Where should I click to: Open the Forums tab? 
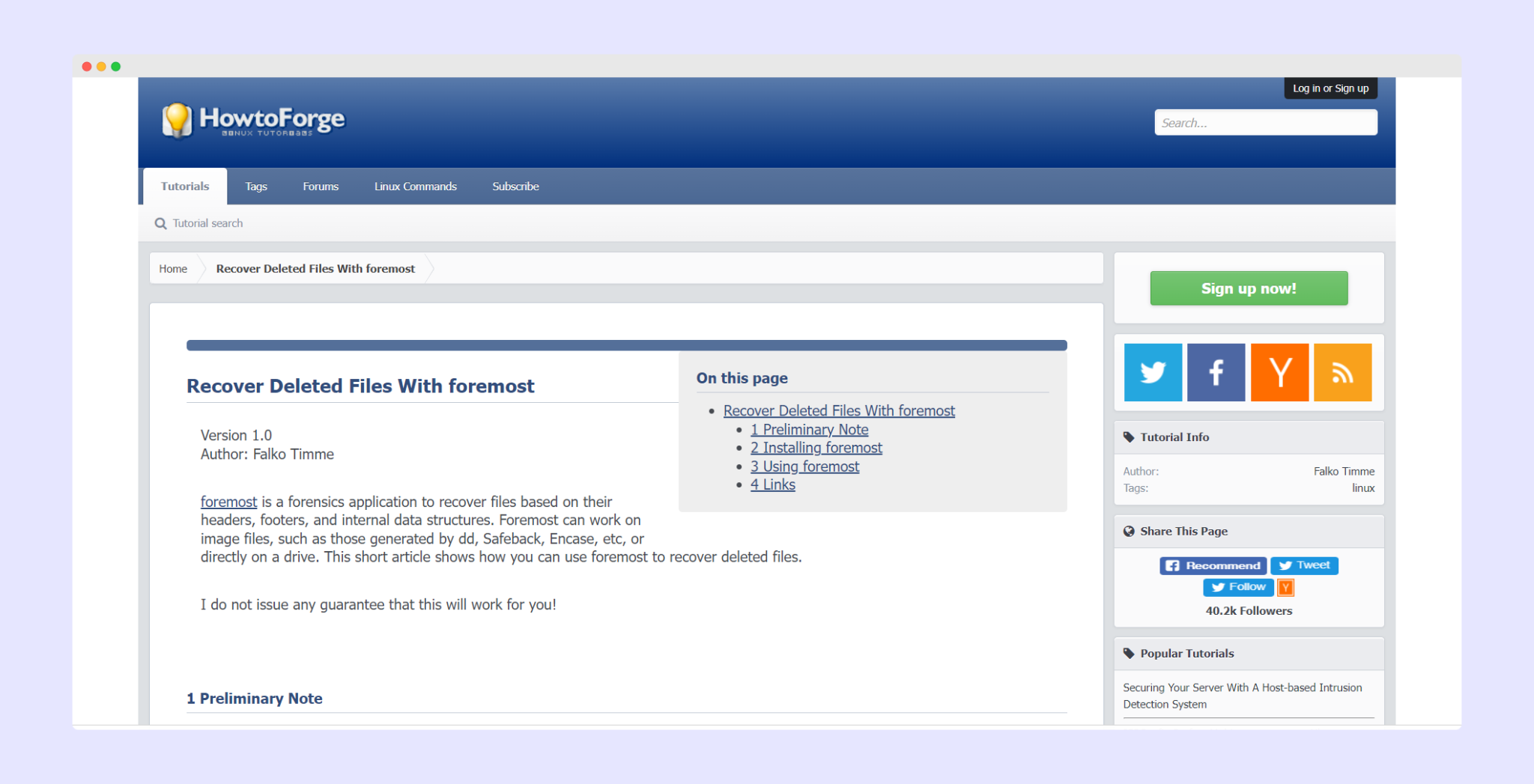[x=321, y=186]
